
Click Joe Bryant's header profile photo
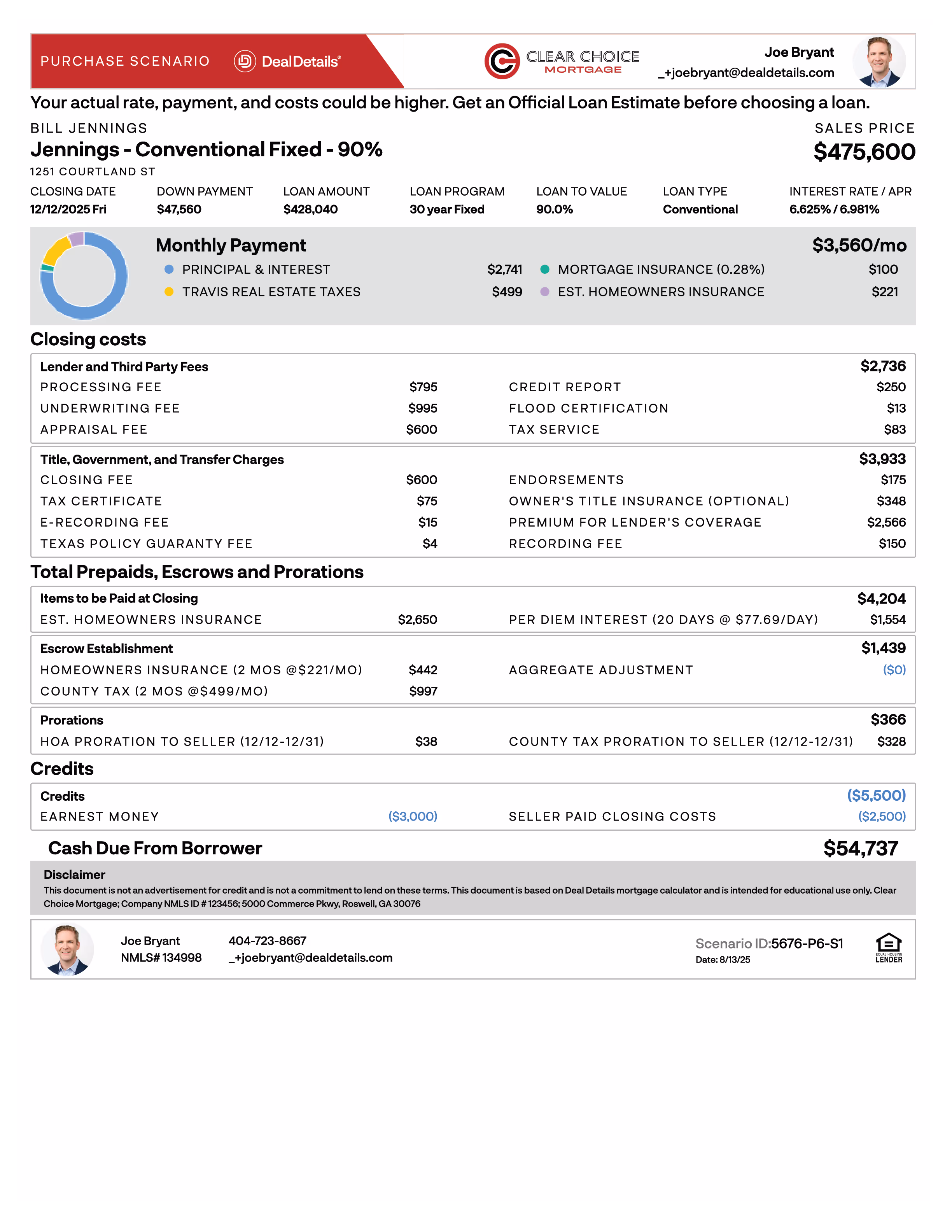pyautogui.click(x=878, y=61)
